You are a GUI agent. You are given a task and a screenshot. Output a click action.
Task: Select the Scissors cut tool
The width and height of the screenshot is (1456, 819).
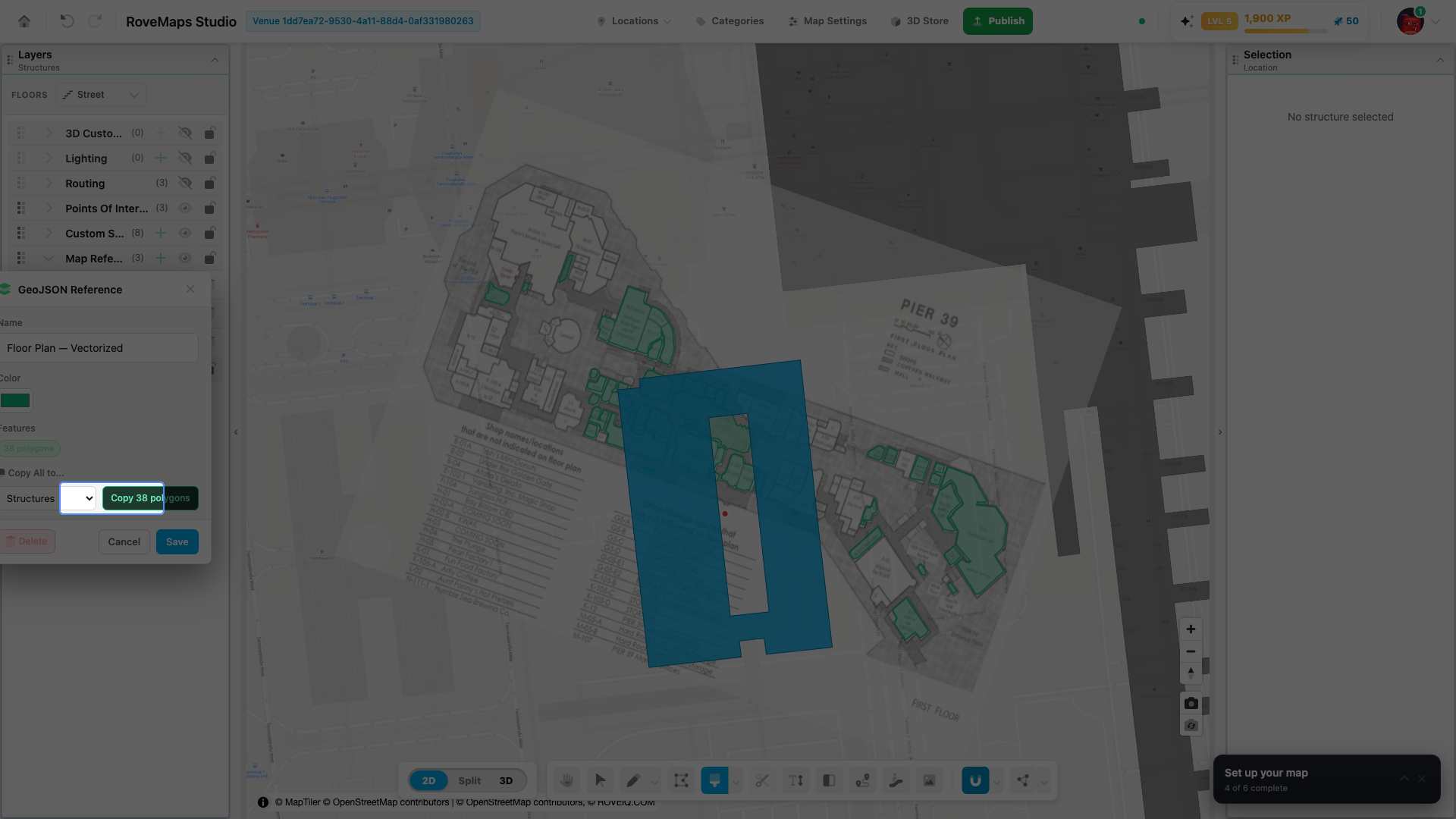tap(762, 780)
